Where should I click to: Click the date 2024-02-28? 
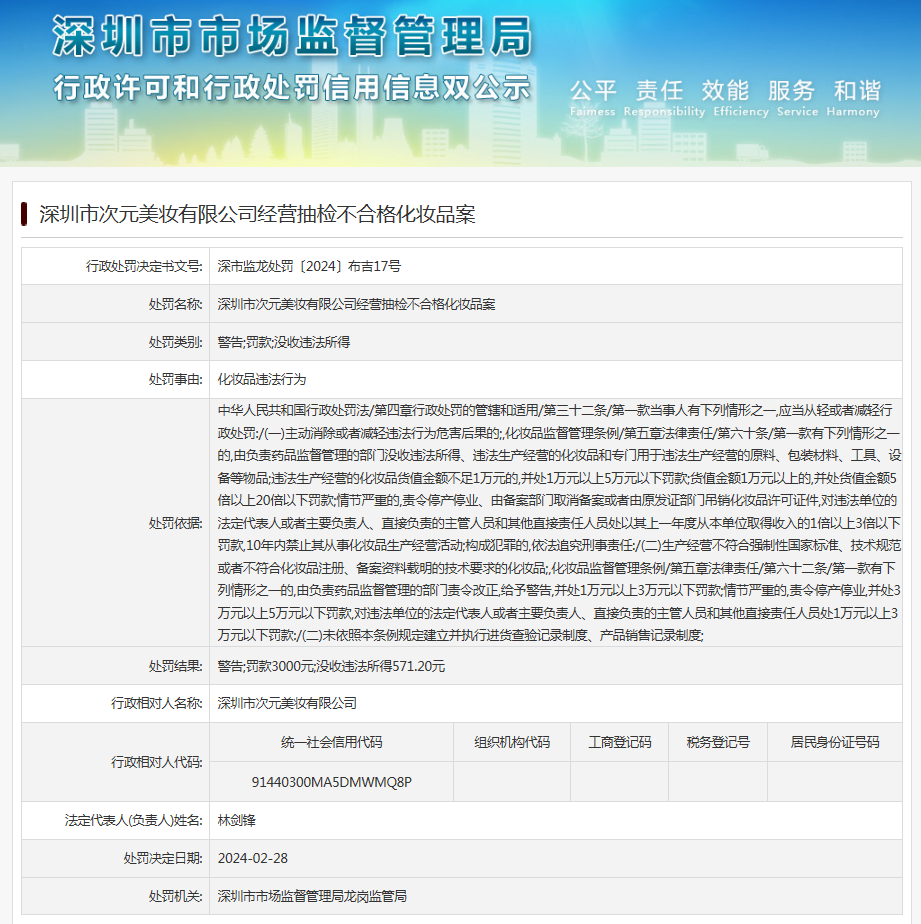tap(253, 859)
